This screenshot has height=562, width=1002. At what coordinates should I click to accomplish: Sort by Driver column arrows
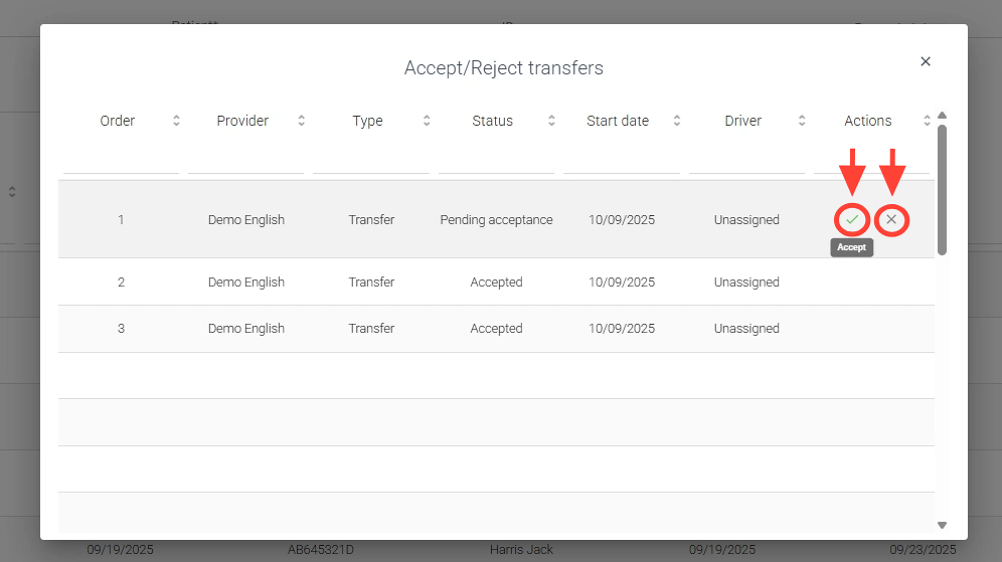(x=801, y=121)
